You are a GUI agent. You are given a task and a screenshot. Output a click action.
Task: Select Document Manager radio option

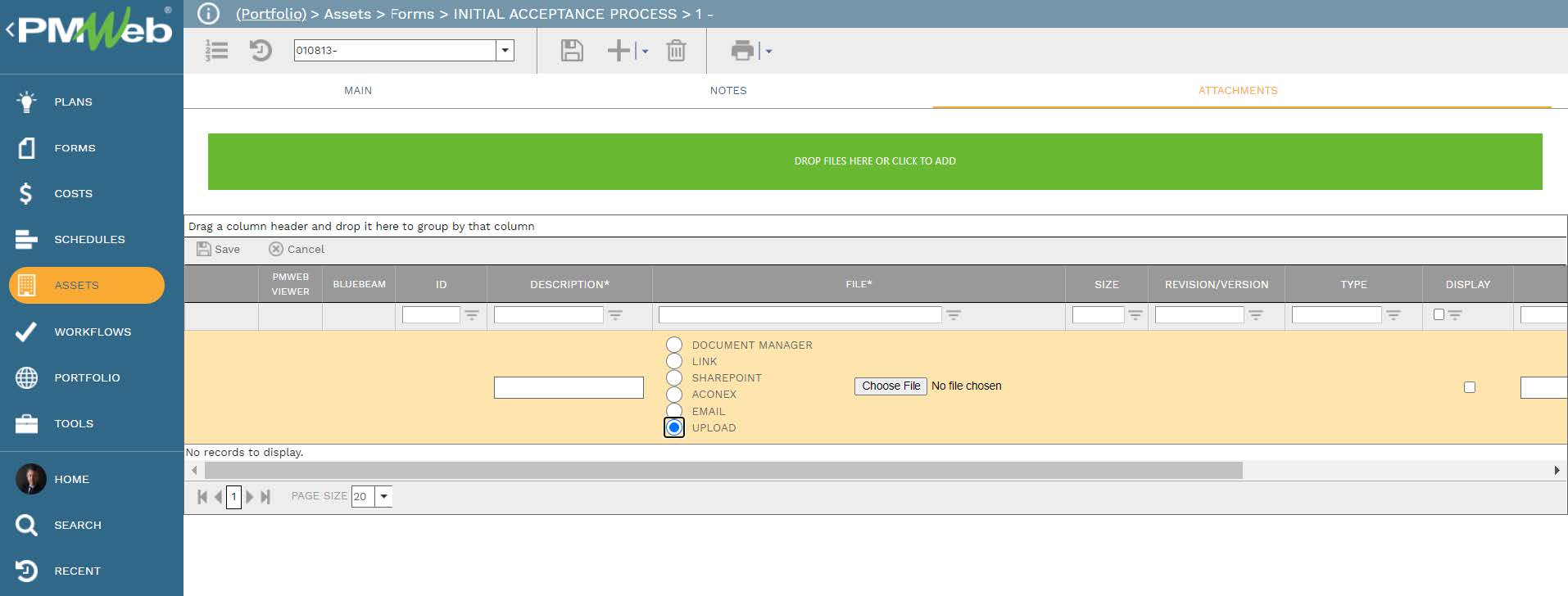(674, 345)
